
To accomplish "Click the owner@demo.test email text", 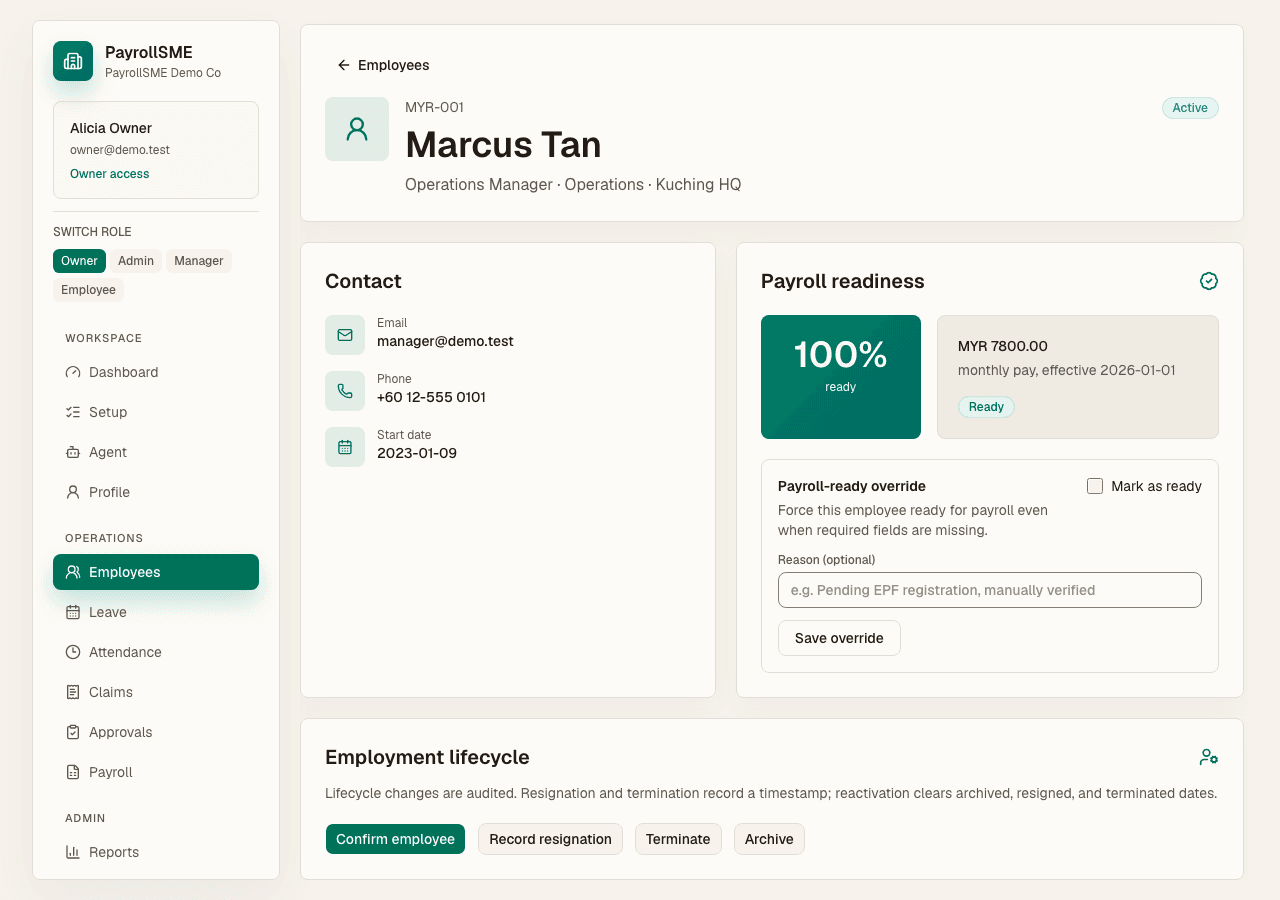I will pyautogui.click(x=120, y=150).
